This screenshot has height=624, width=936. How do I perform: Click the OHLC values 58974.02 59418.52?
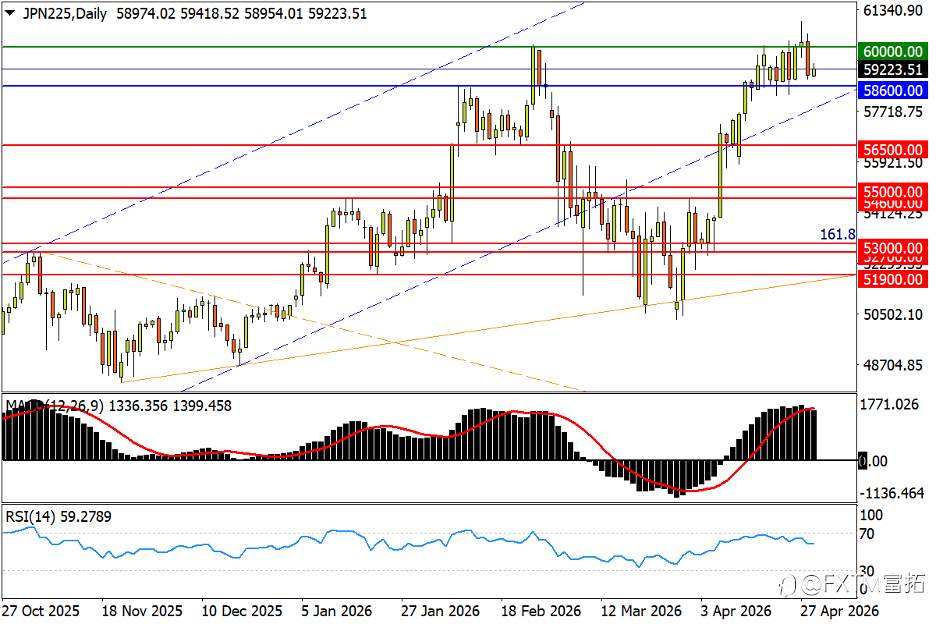pyautogui.click(x=177, y=13)
